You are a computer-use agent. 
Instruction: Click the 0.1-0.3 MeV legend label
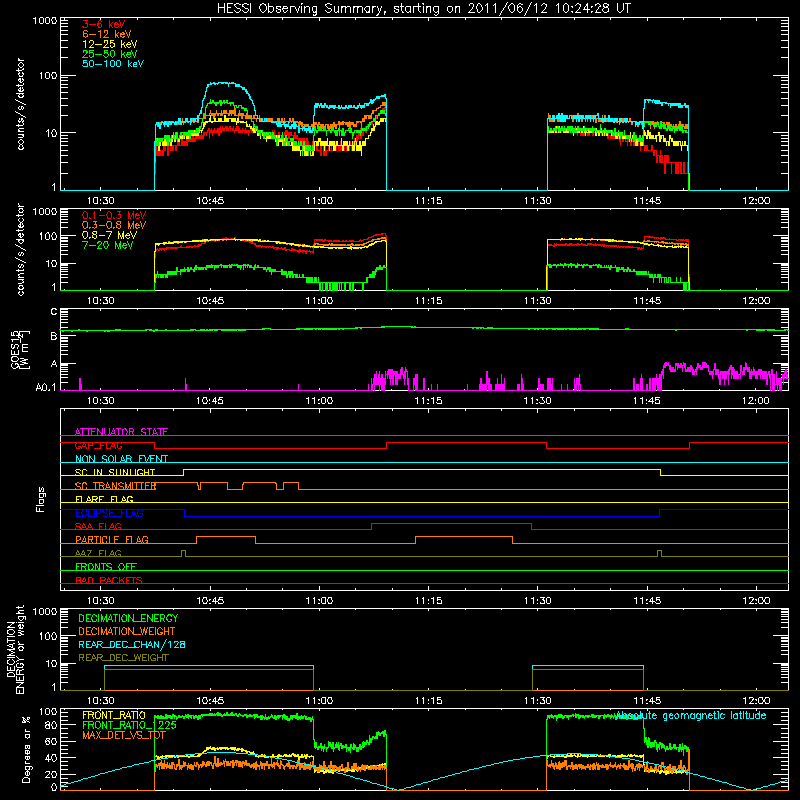point(114,215)
